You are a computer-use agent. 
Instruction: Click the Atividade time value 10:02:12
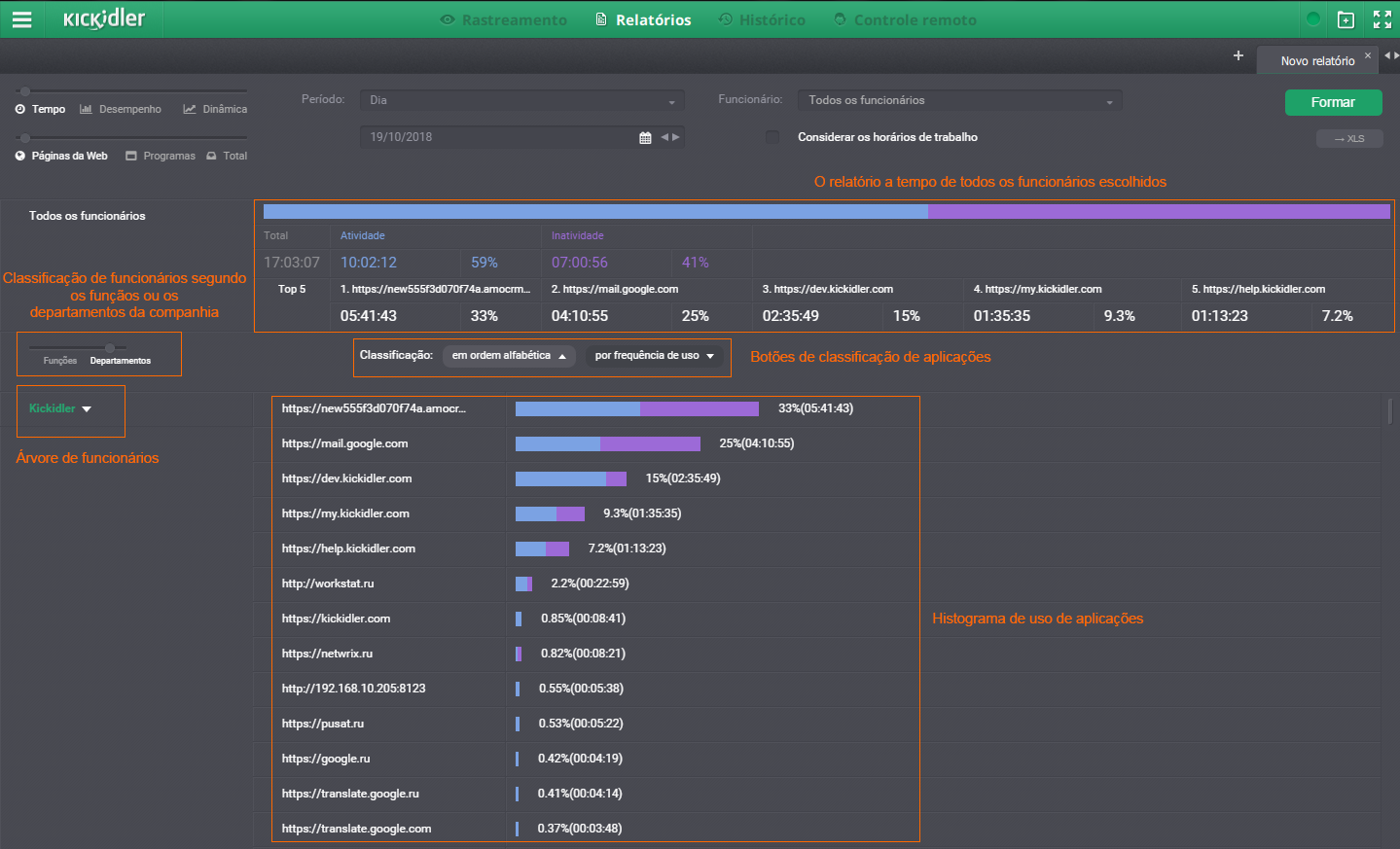coord(369,263)
